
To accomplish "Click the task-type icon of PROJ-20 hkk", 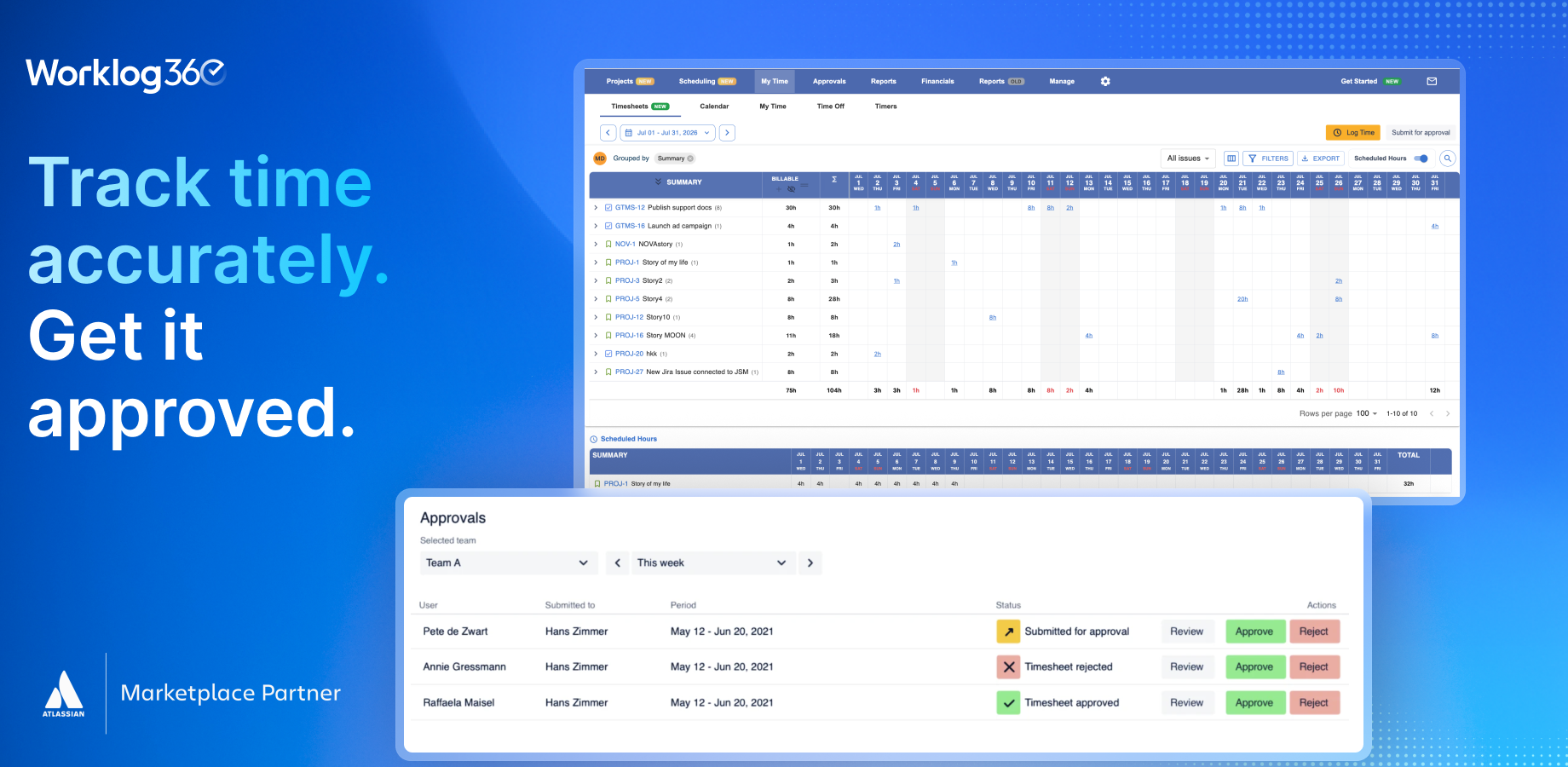I will (608, 354).
